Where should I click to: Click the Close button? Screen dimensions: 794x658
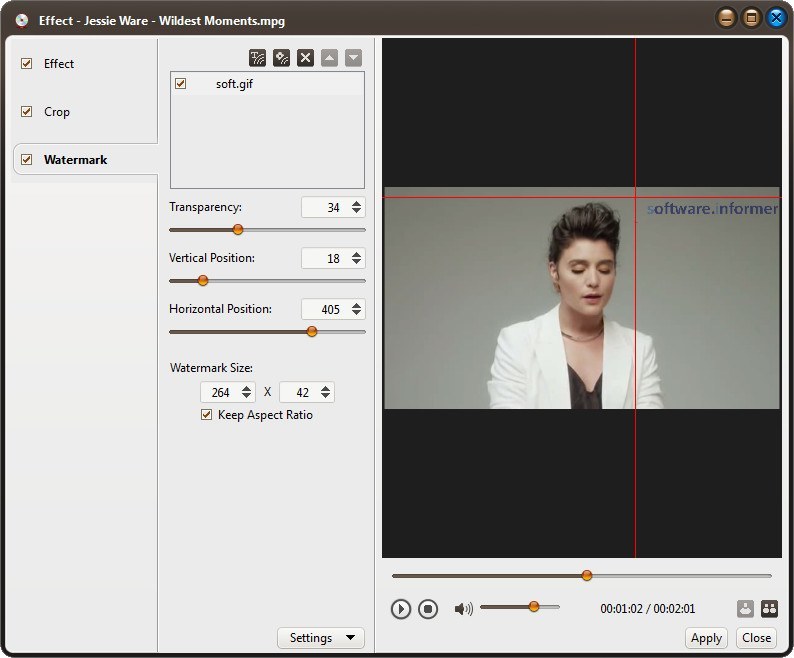pyautogui.click(x=756, y=638)
